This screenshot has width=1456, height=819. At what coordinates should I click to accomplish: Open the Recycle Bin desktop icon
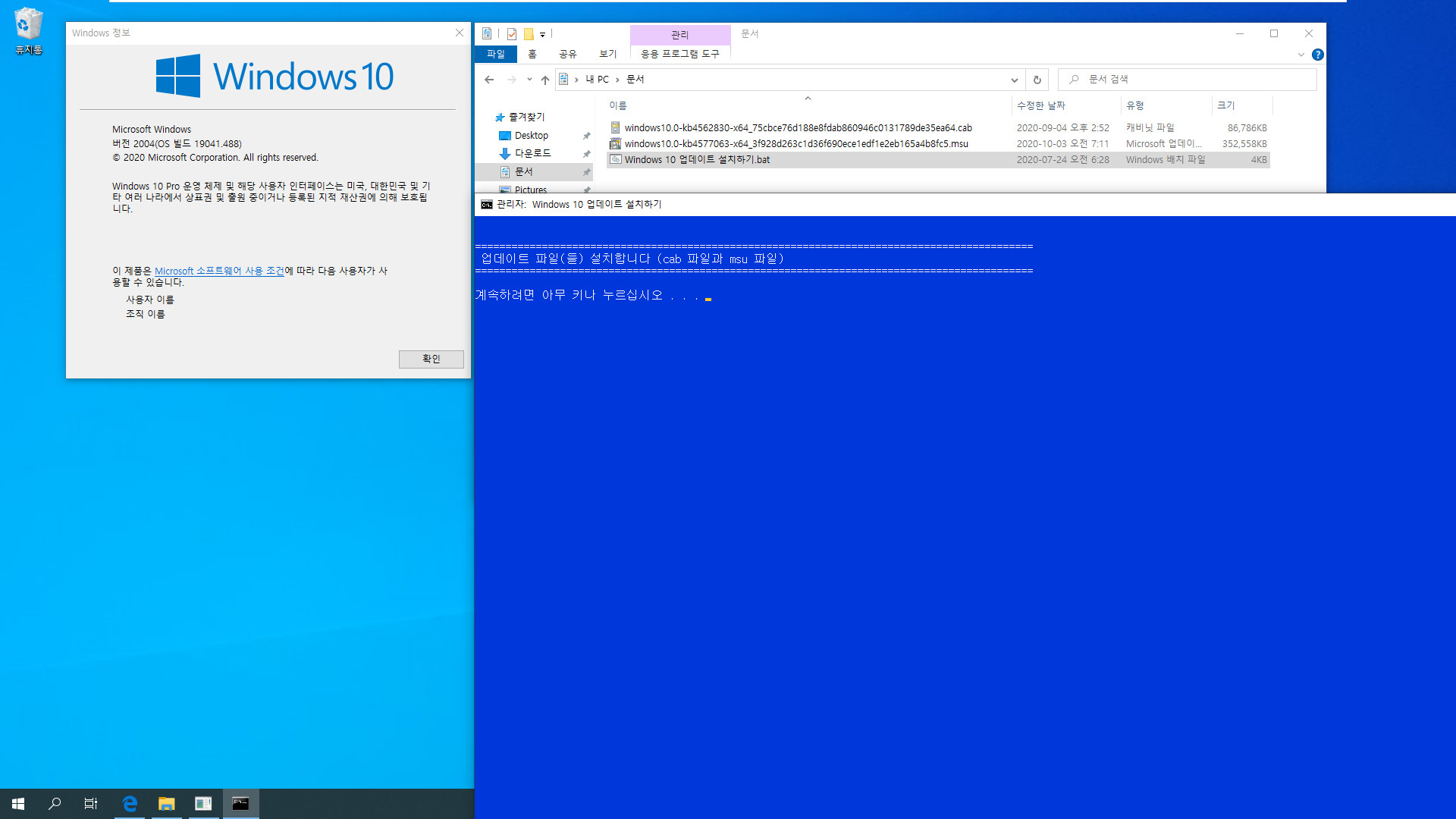(x=28, y=30)
